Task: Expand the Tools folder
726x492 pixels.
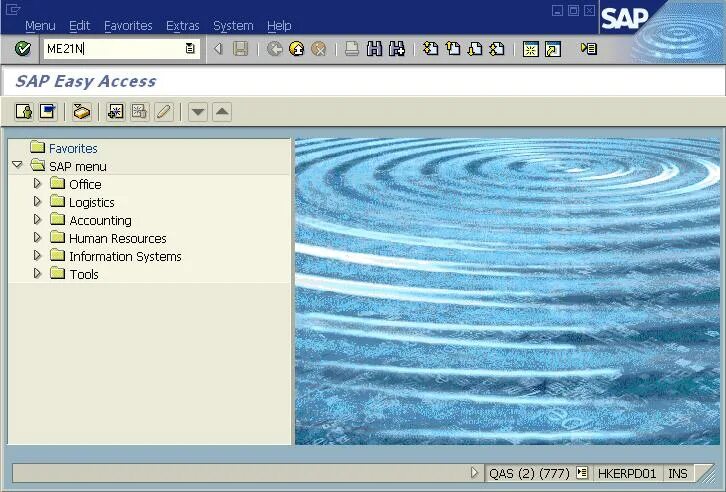Action: (38, 274)
